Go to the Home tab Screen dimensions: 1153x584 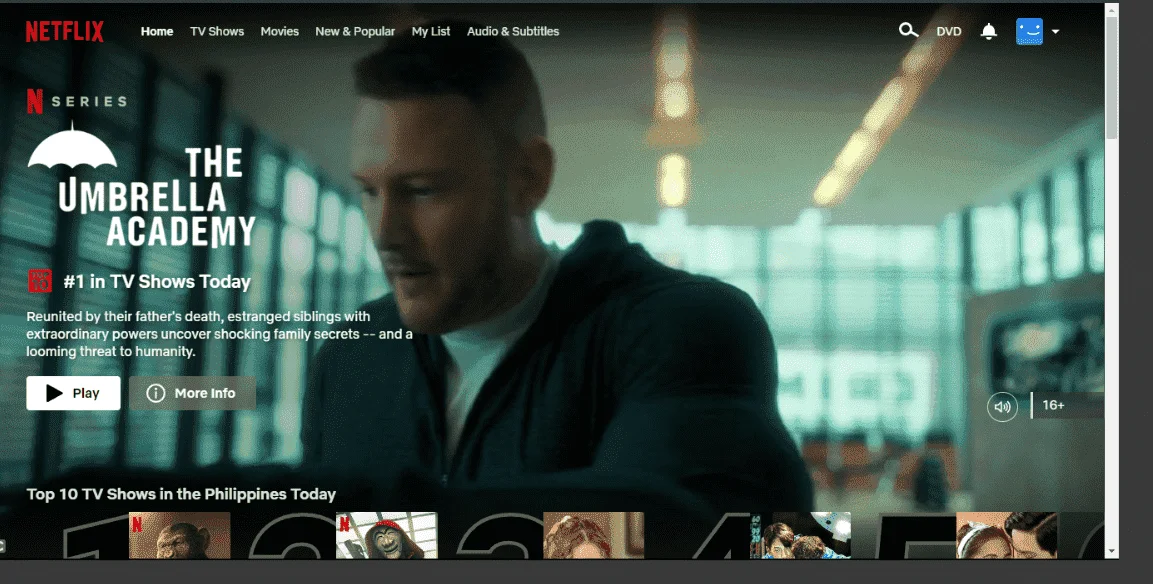(x=157, y=32)
